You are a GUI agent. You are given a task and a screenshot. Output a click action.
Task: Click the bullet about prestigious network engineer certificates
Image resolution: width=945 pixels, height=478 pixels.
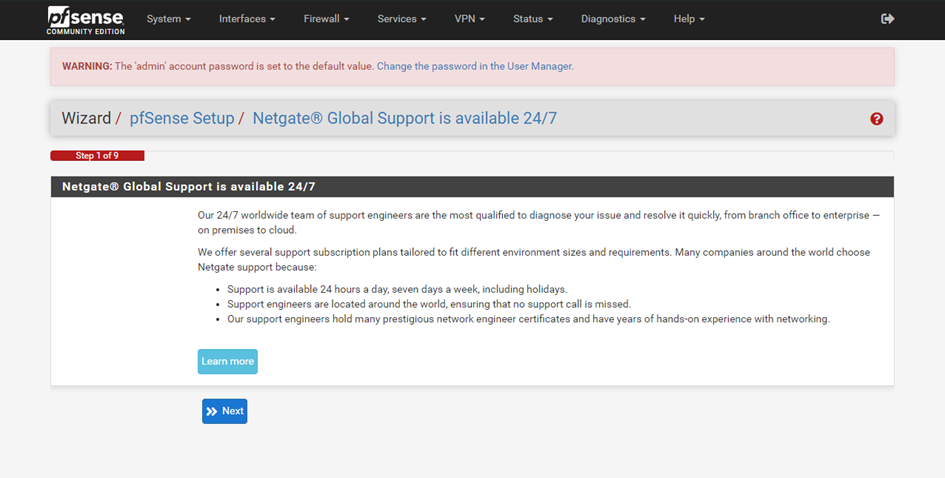click(x=529, y=319)
